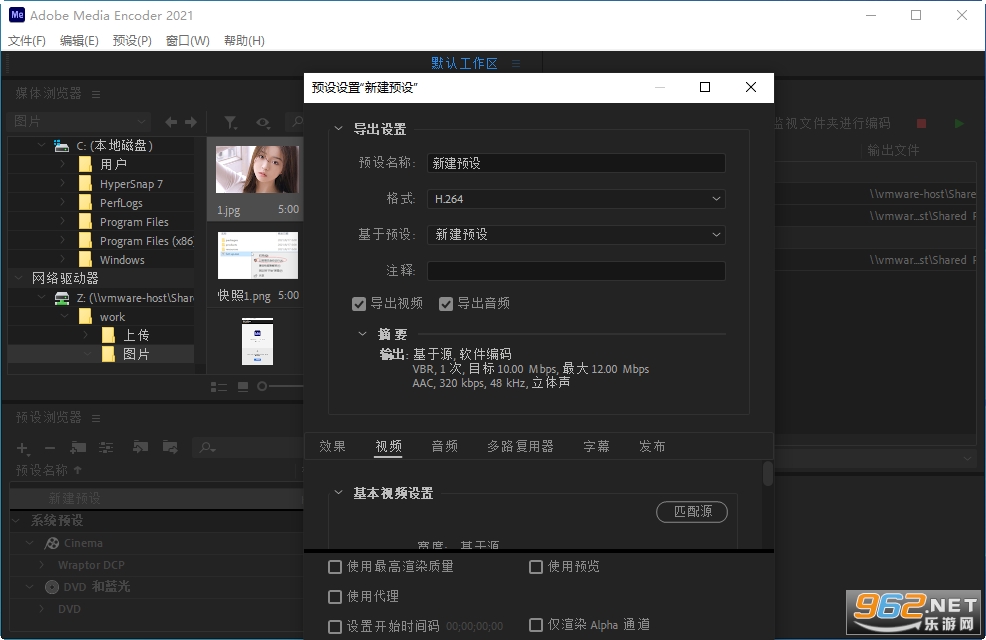
Task: Open the 基于预设 dropdown
Action: (x=576, y=234)
